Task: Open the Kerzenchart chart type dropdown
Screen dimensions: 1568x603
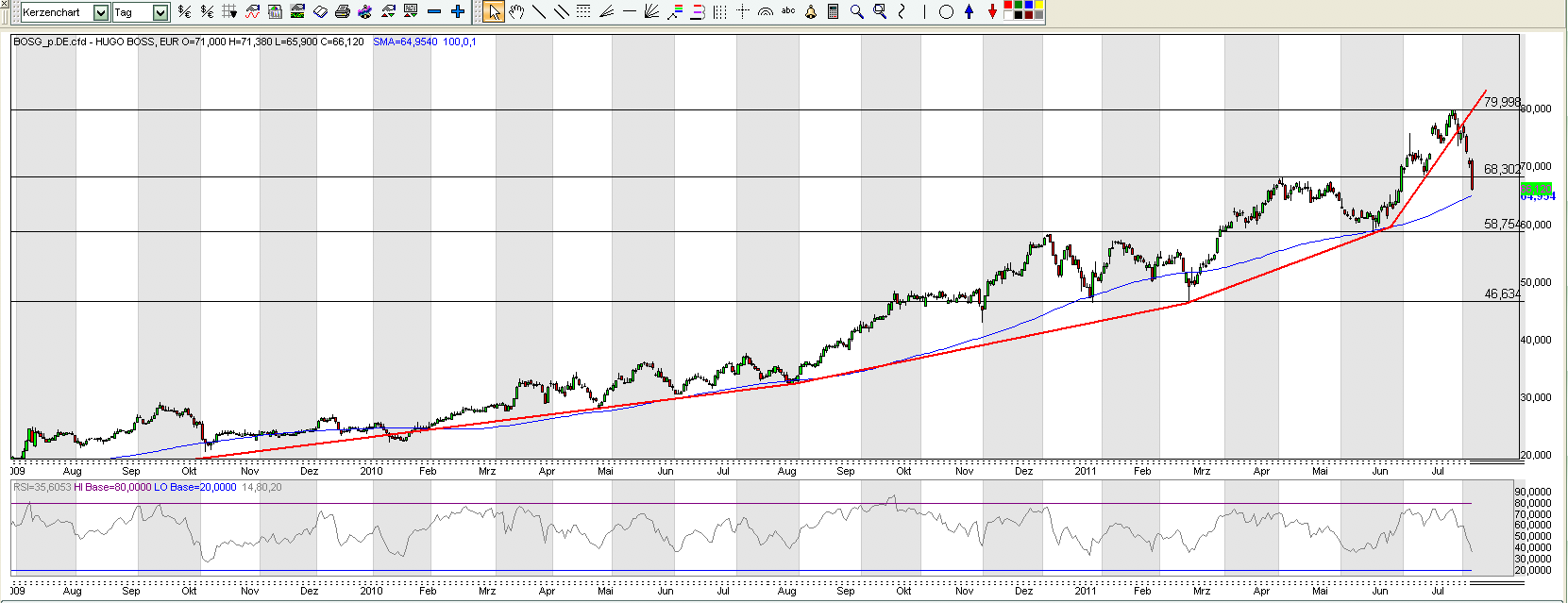Action: 64,12
